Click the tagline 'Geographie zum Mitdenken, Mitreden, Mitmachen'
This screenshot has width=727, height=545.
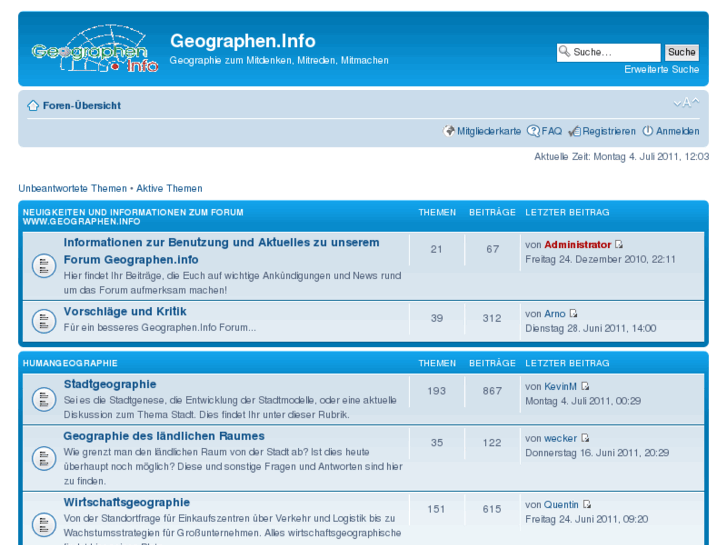click(279, 60)
